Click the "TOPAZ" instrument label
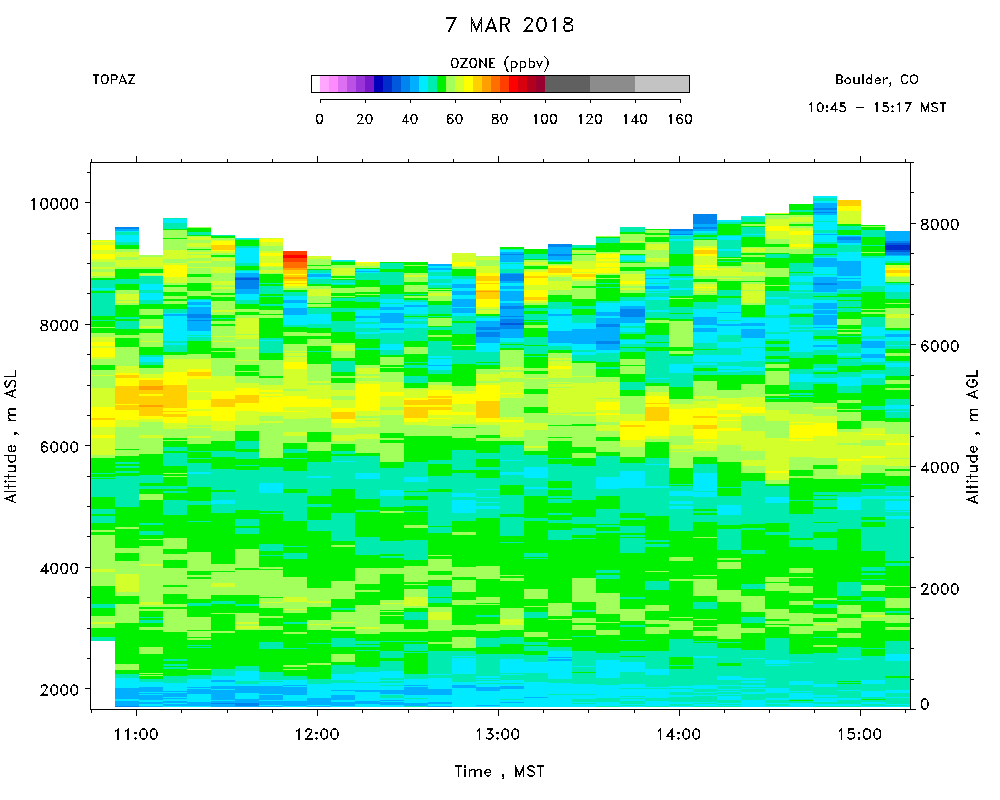Image resolution: width=1000 pixels, height=800 pixels. pyautogui.click(x=114, y=80)
